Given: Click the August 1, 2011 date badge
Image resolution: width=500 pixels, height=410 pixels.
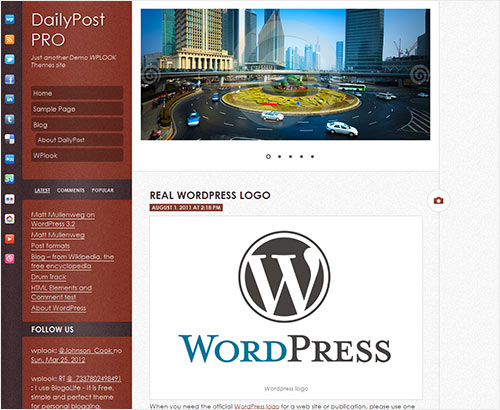Looking at the screenshot, I should point(186,208).
